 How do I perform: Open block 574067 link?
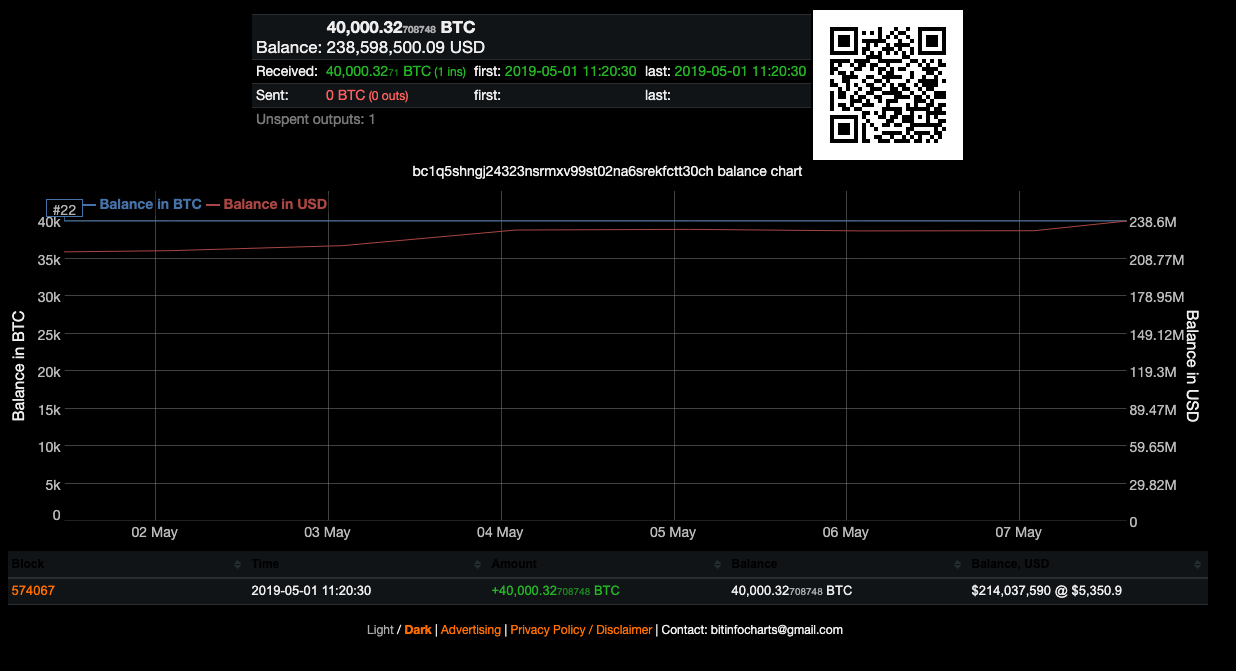pos(33,591)
